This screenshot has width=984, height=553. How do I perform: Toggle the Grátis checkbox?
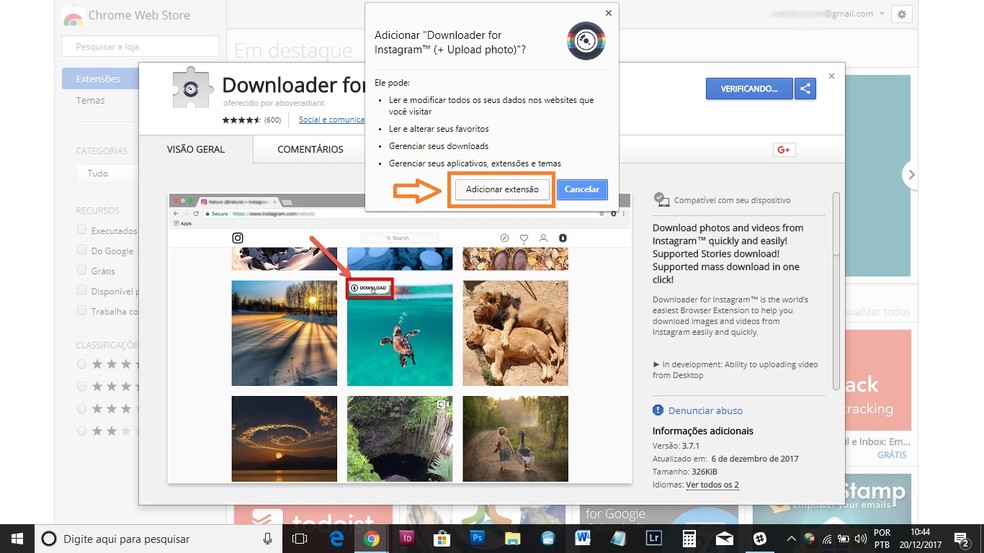click(82, 271)
